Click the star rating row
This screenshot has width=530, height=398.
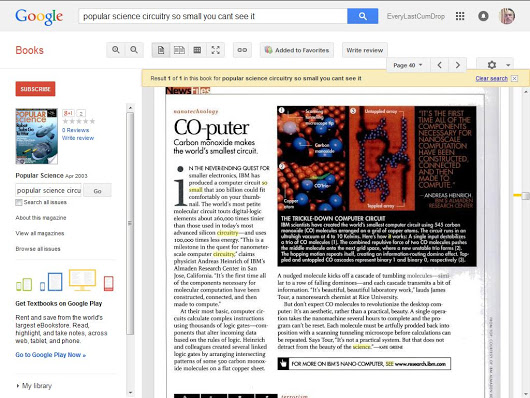78,121
